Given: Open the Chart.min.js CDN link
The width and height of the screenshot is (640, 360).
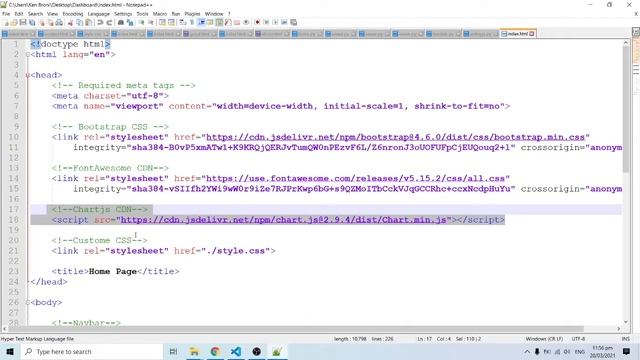Looking at the screenshot, I should click(x=283, y=220).
